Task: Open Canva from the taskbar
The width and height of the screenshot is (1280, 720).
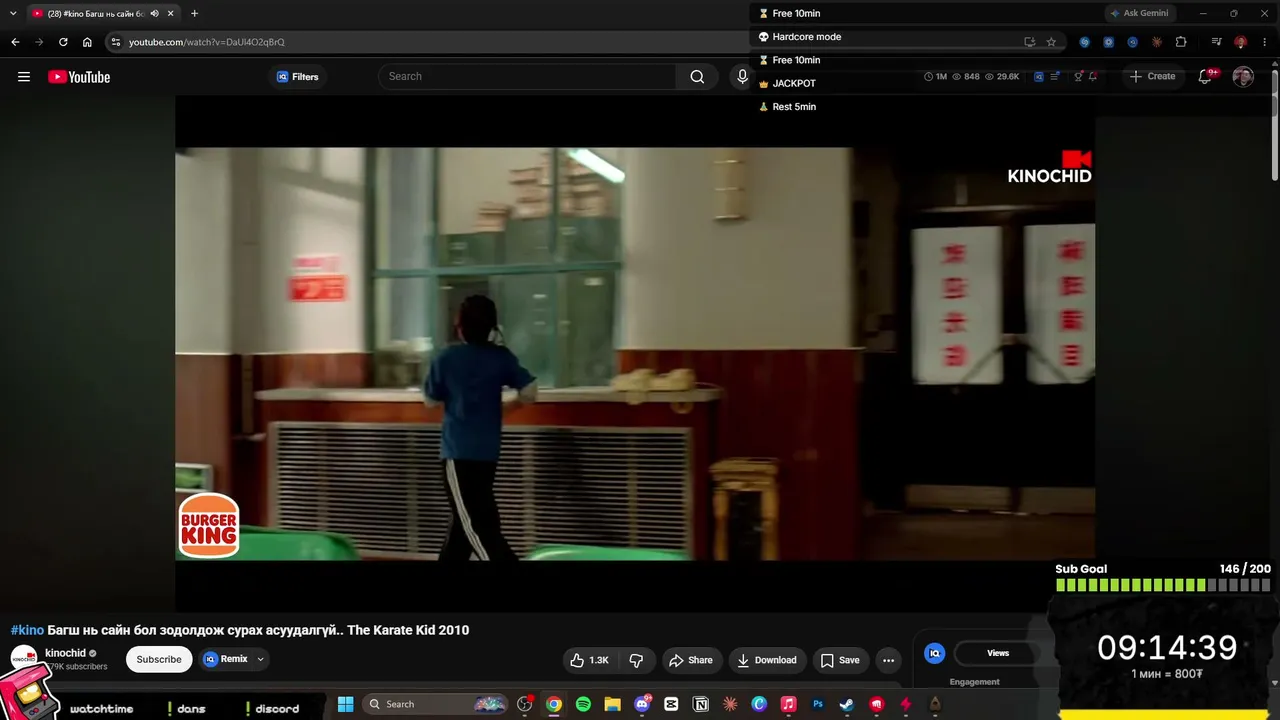Action: (x=759, y=704)
